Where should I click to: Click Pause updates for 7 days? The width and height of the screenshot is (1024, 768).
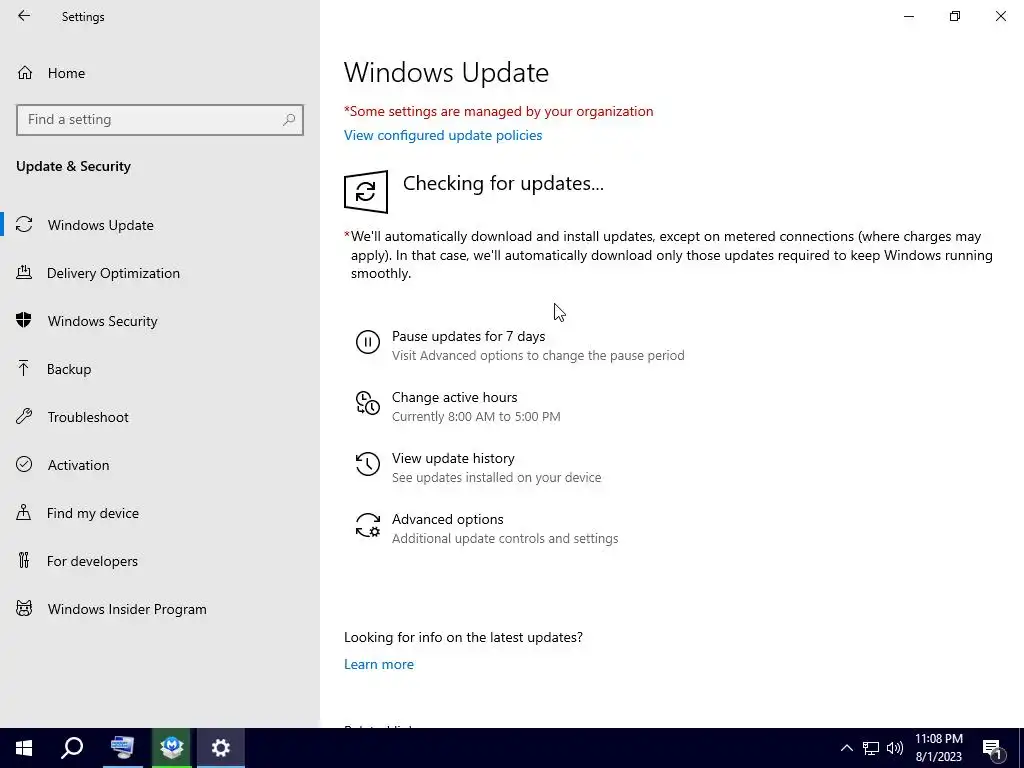(468, 336)
